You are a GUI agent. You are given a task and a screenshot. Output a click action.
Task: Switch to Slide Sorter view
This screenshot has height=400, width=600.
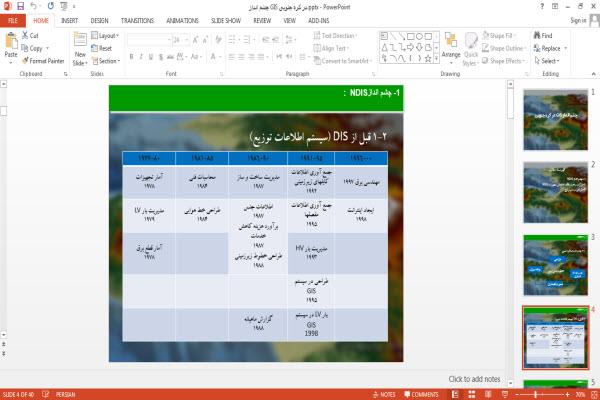tap(471, 394)
